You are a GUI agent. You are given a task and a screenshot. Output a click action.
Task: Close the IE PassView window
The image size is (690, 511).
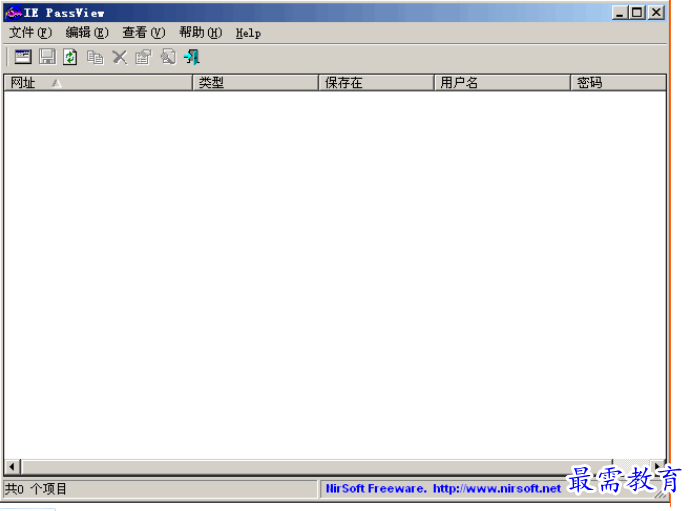656,12
